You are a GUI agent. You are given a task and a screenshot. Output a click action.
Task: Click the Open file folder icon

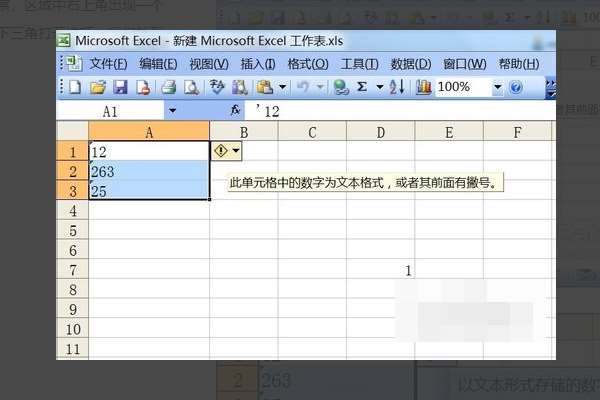coord(98,87)
